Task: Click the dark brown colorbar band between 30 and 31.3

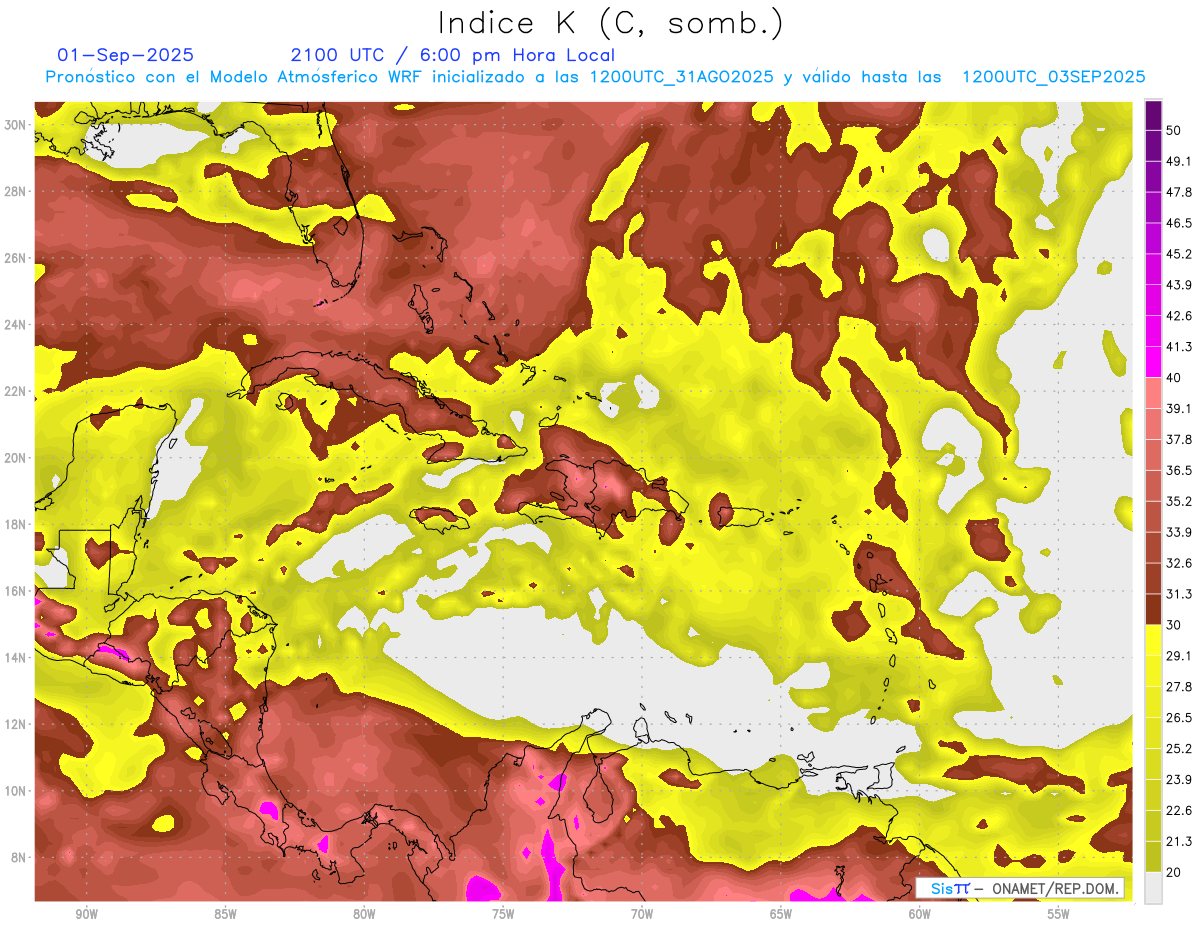Action: click(1153, 609)
